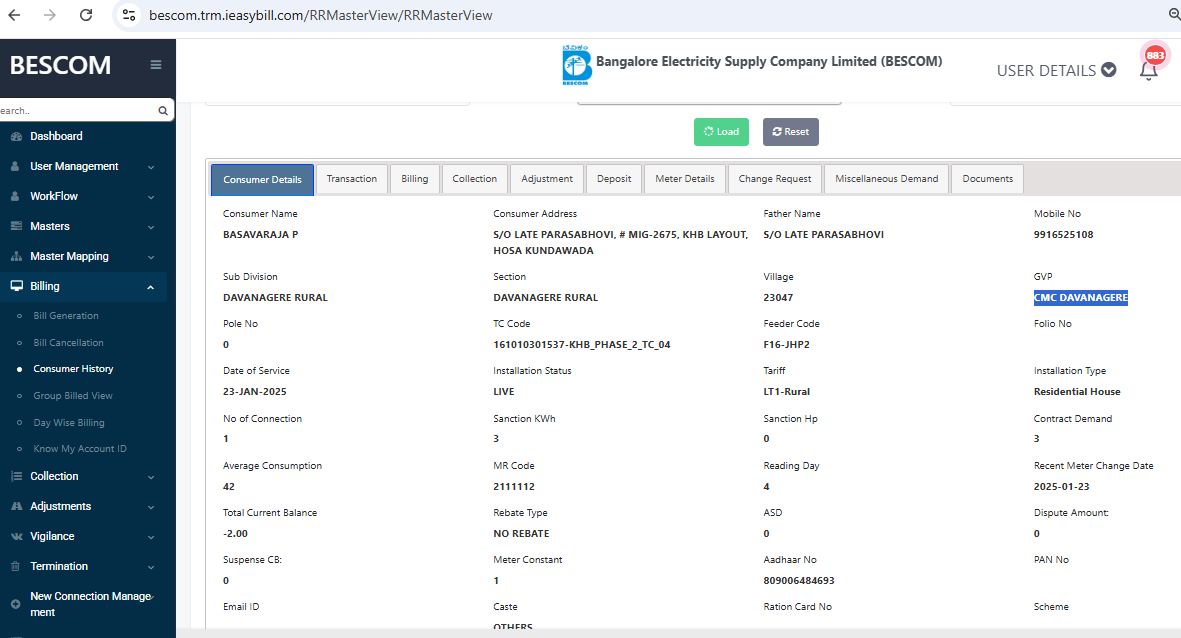
Task: Expand the Vigilance menu chevron
Action: (151, 538)
